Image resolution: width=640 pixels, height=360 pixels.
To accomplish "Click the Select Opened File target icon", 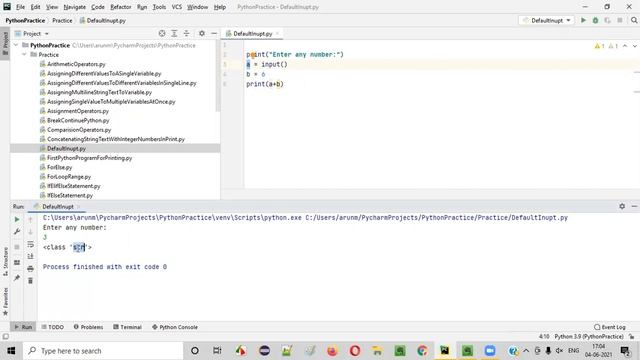I will (x=162, y=33).
